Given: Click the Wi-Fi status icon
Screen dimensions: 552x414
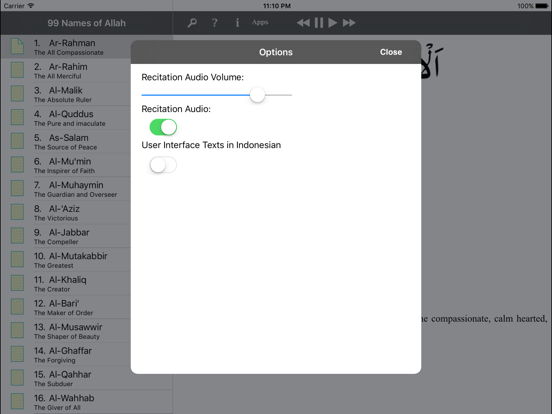Looking at the screenshot, I should tap(31, 6).
